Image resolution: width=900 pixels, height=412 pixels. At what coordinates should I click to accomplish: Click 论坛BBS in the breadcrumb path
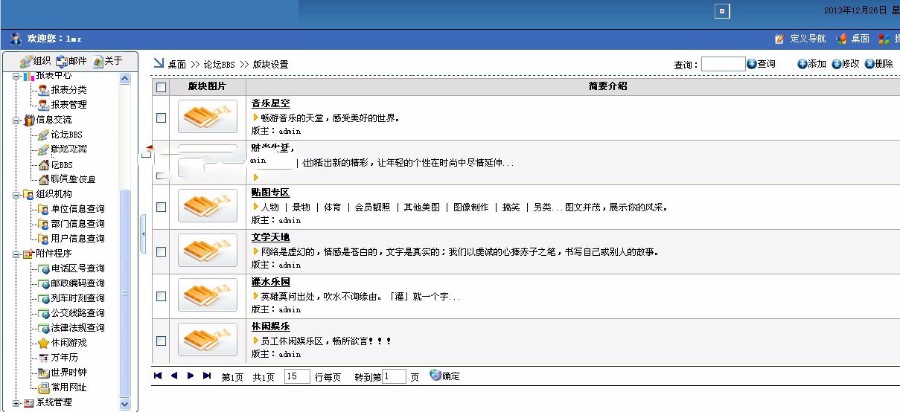pyautogui.click(x=219, y=65)
